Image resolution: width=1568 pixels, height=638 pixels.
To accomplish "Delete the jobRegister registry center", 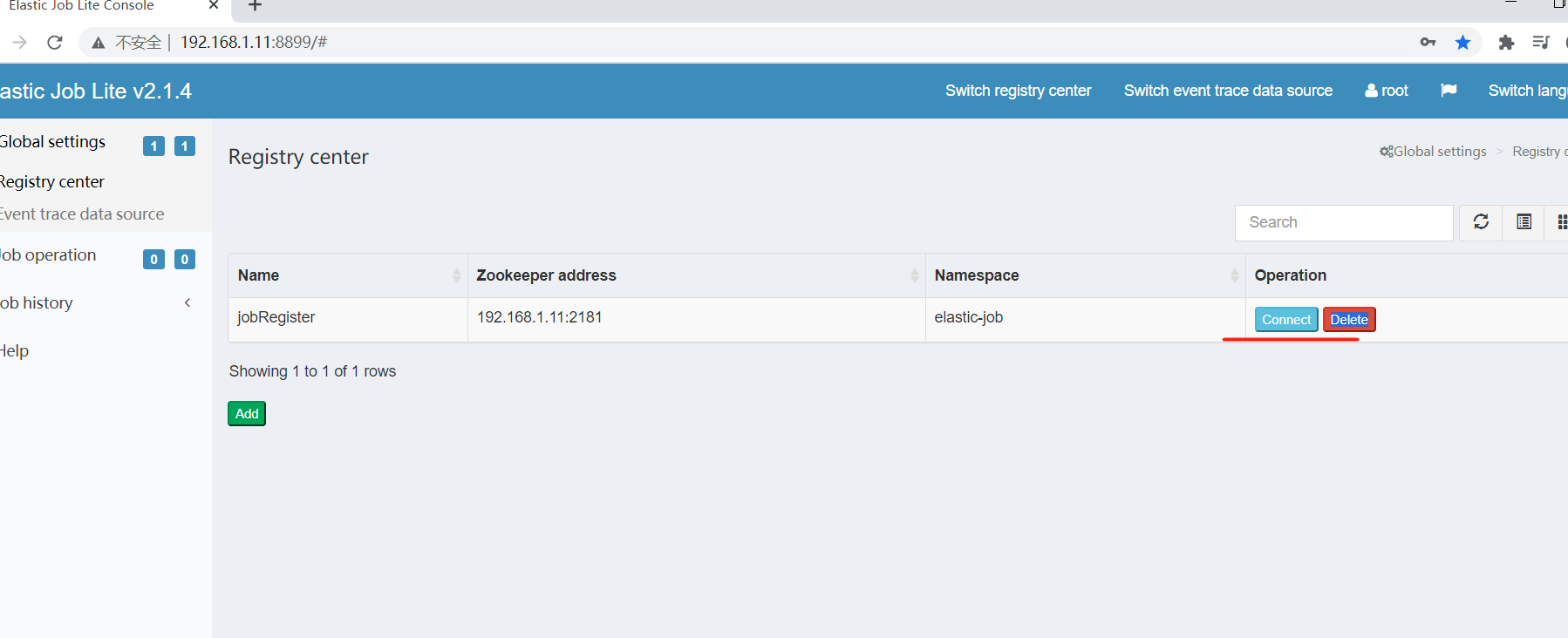I will pos(1349,320).
